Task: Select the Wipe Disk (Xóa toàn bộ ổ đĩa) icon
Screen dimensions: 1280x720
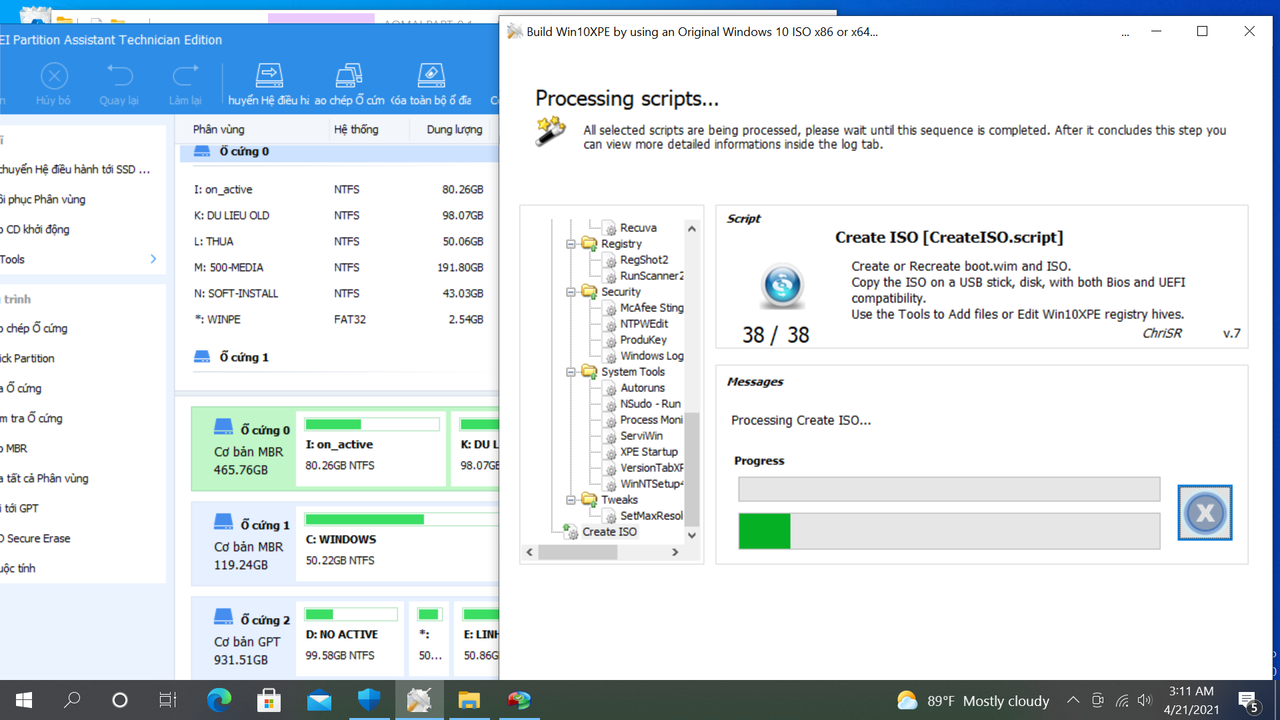Action: pyautogui.click(x=430, y=75)
